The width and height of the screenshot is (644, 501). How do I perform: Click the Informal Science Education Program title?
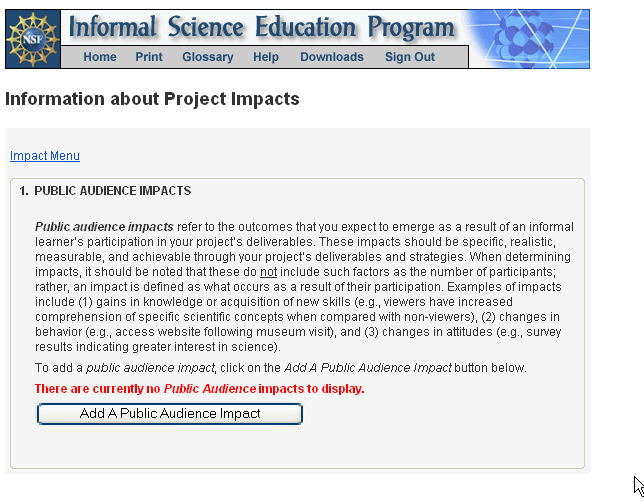pos(261,27)
